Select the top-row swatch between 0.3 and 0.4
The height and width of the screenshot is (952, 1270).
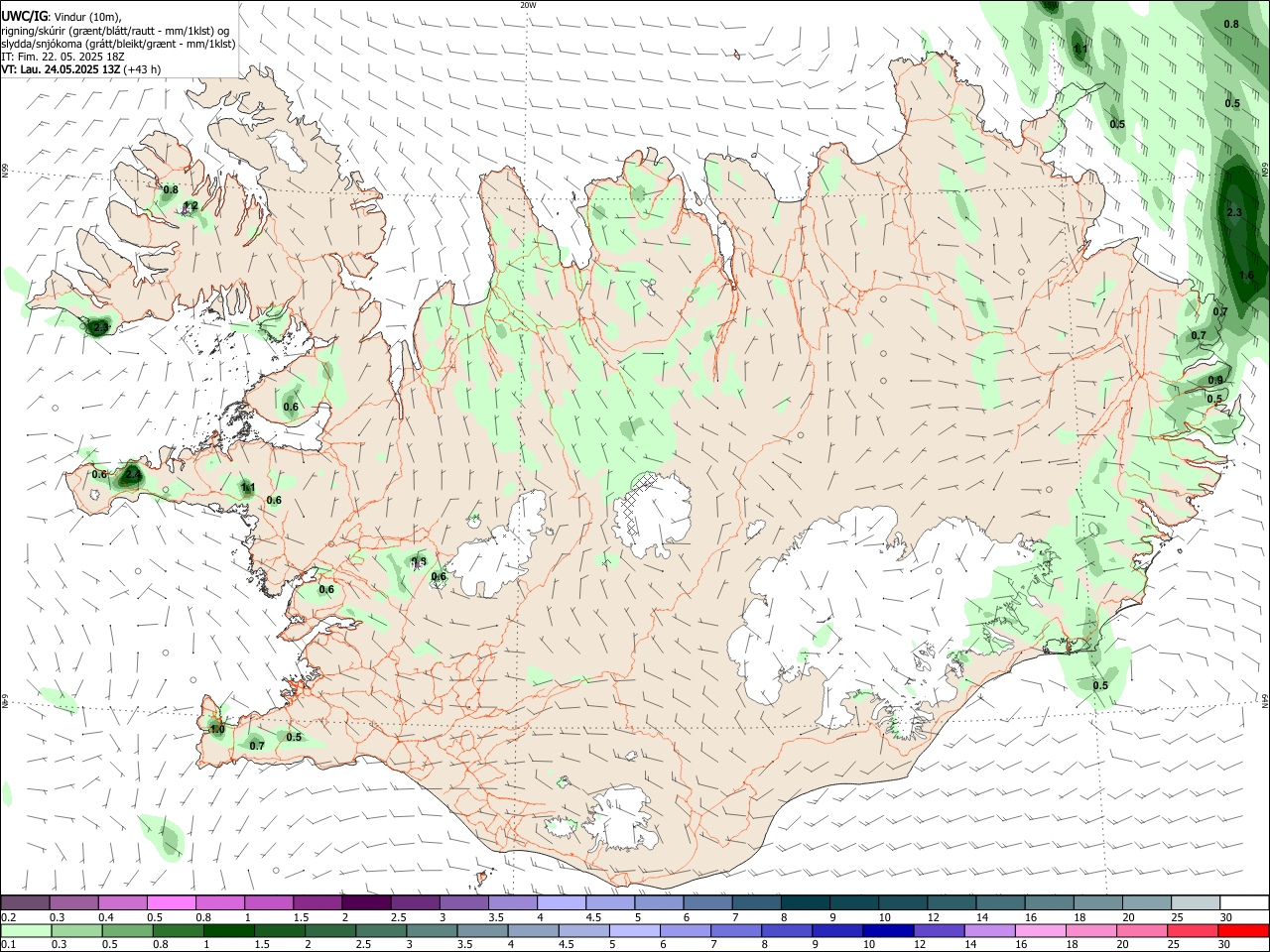73,903
